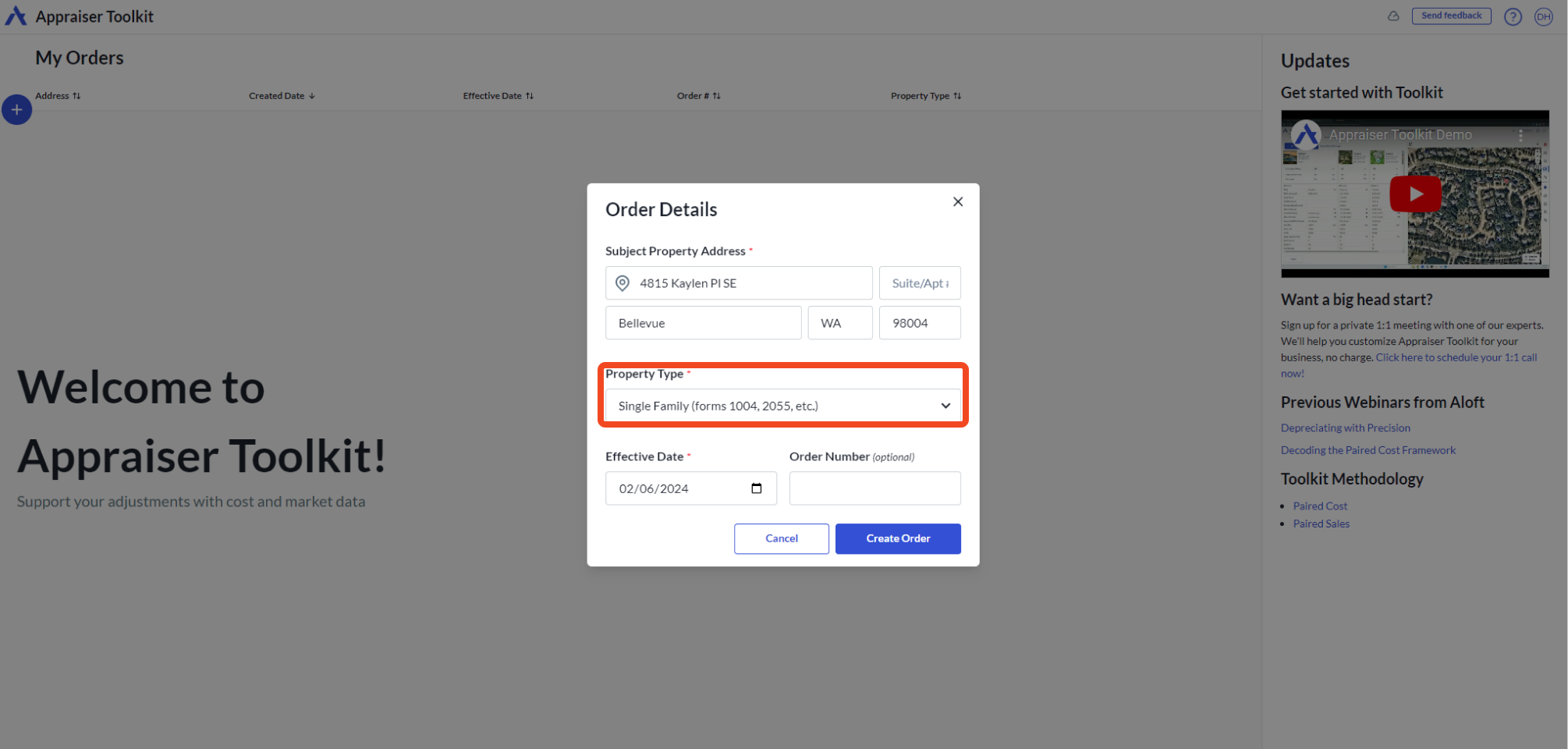Click the Appraiser Toolkit title in header
This screenshot has width=1568, height=749.
click(94, 16)
